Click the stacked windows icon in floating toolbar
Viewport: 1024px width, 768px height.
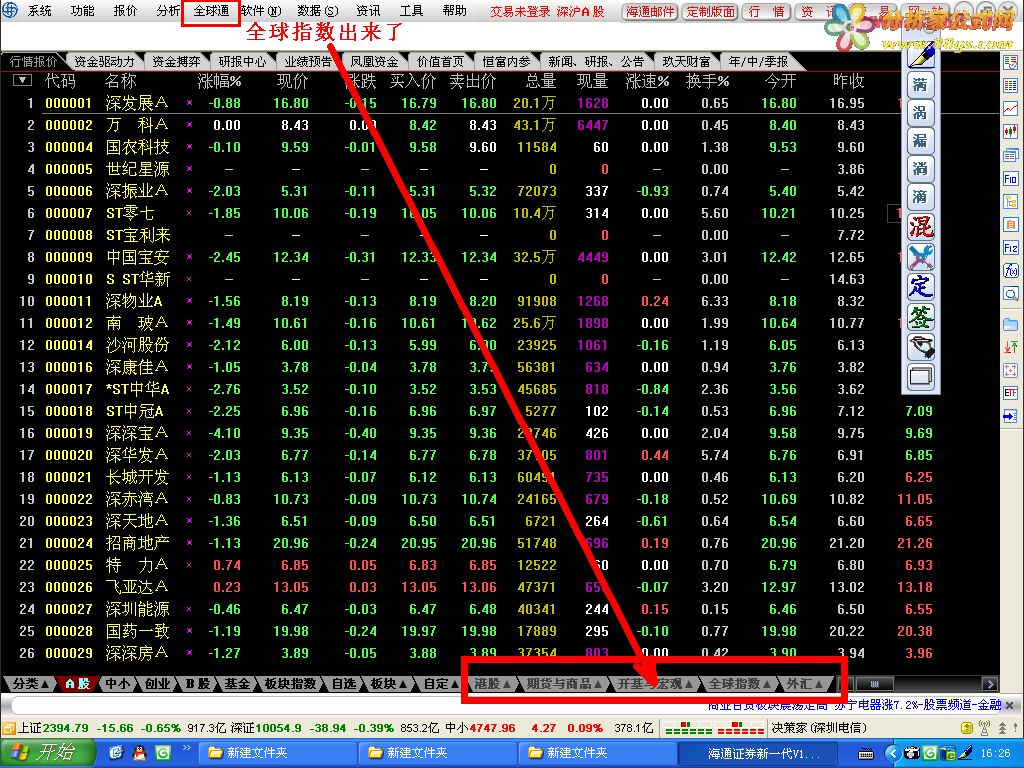tap(921, 377)
